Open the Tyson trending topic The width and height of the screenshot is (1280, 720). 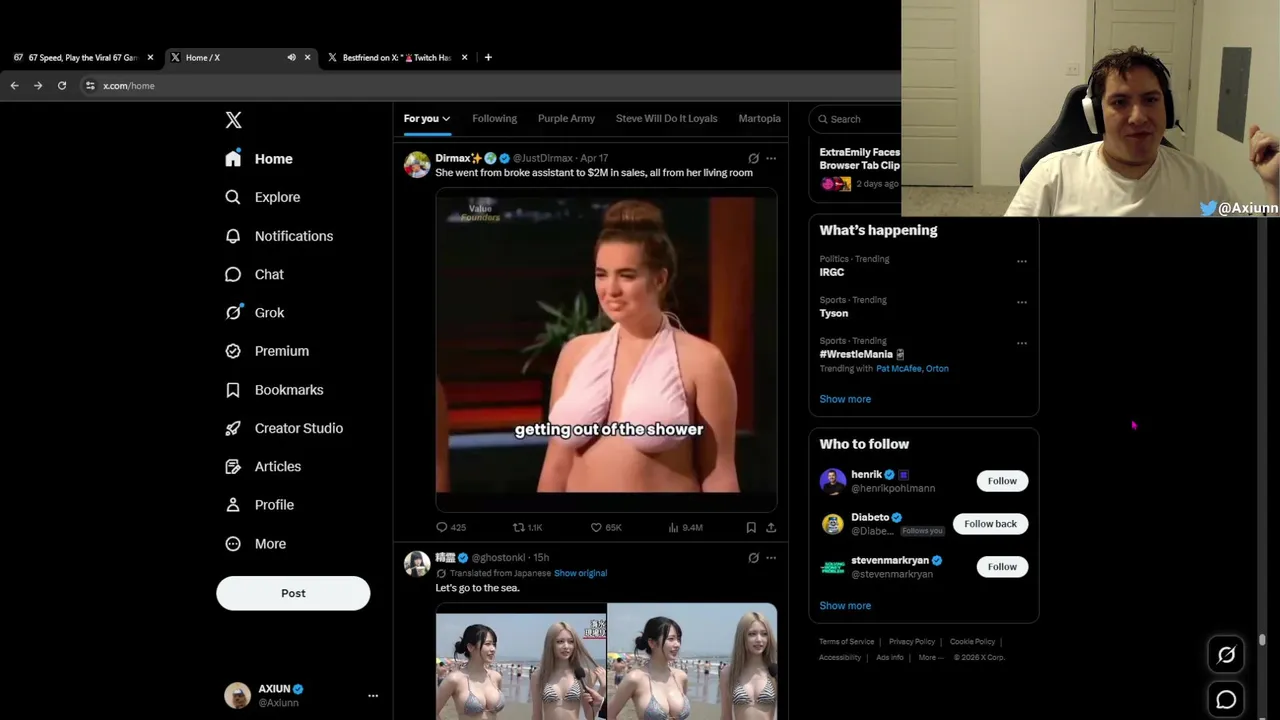(x=833, y=313)
